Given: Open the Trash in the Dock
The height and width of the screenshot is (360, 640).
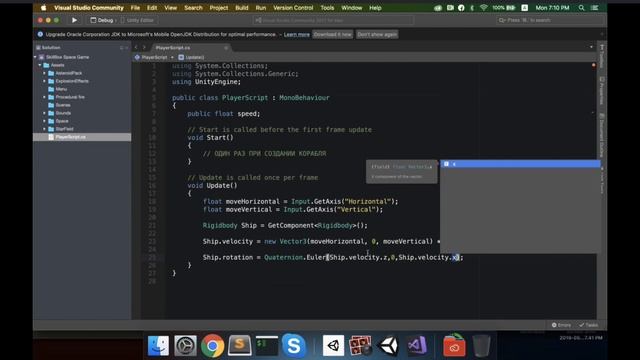Looking at the screenshot, I should click(x=481, y=346).
